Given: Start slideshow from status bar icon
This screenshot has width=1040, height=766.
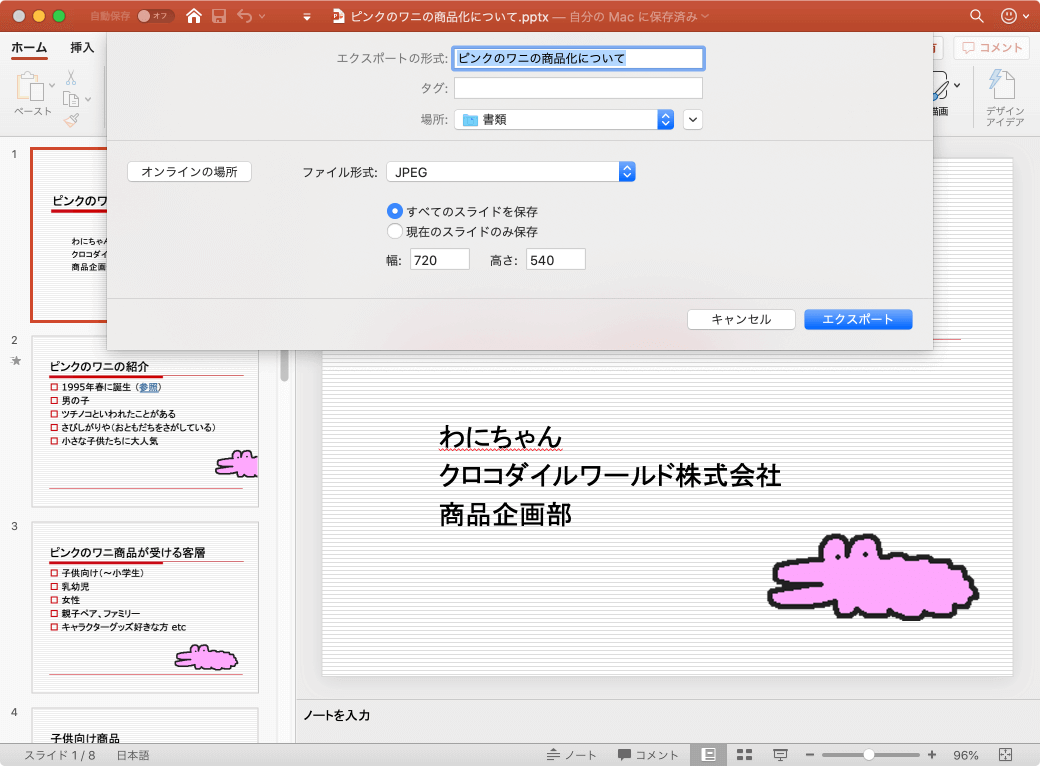Looking at the screenshot, I should (780, 755).
